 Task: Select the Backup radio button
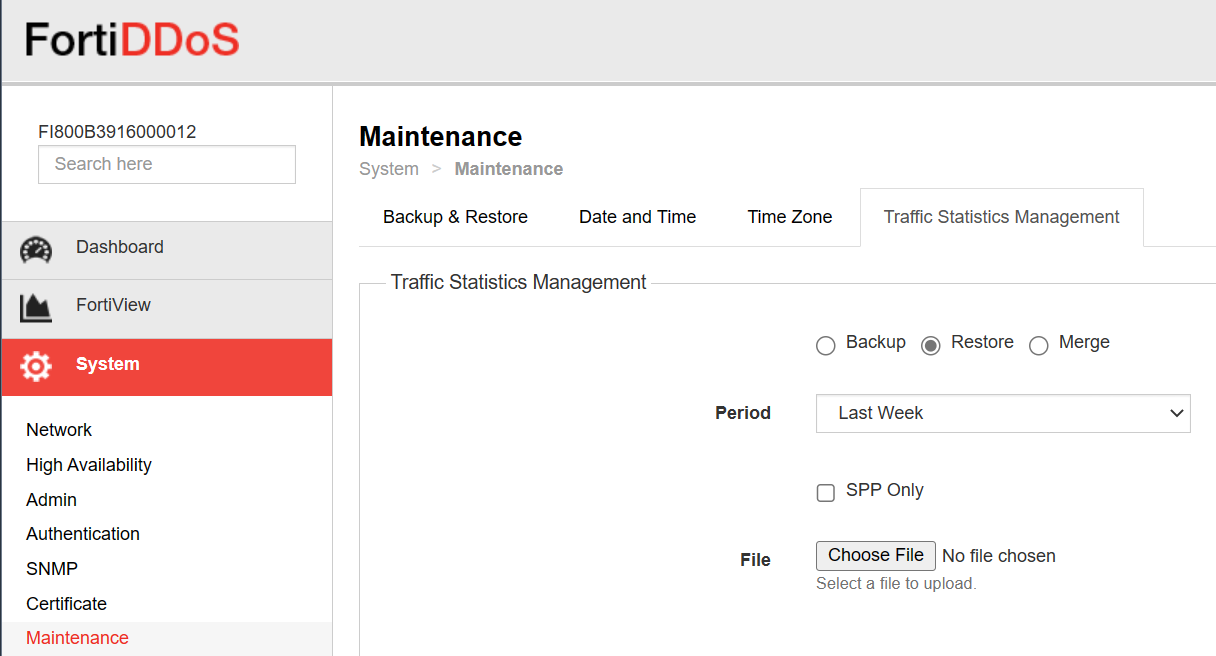[x=825, y=345]
